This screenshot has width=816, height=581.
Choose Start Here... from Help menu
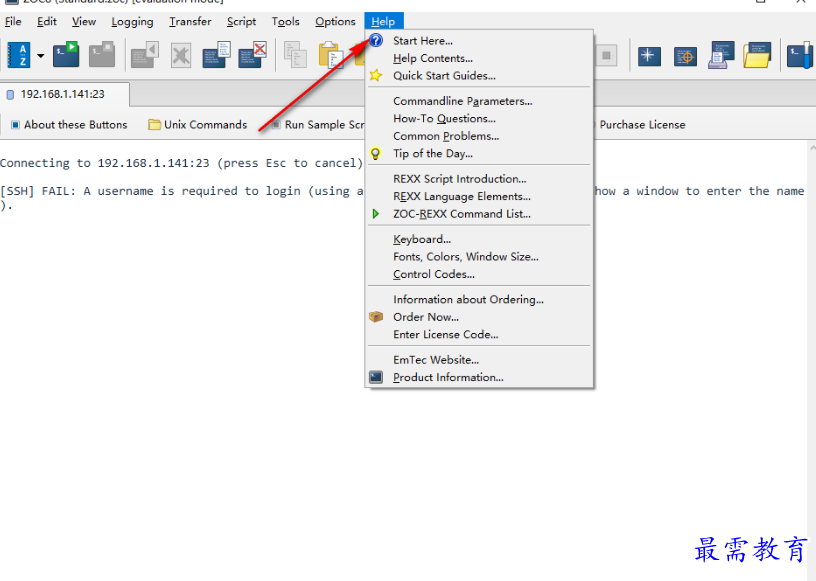(x=479, y=41)
